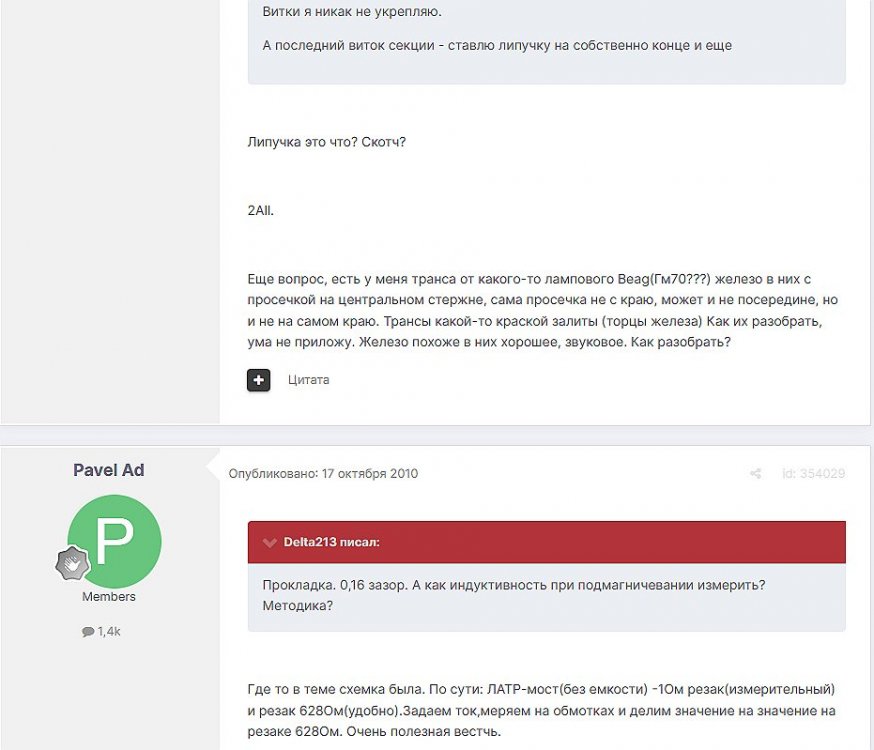Click the reply paragraph starting 'Где то в теме'
The image size is (874, 750).
point(540,710)
